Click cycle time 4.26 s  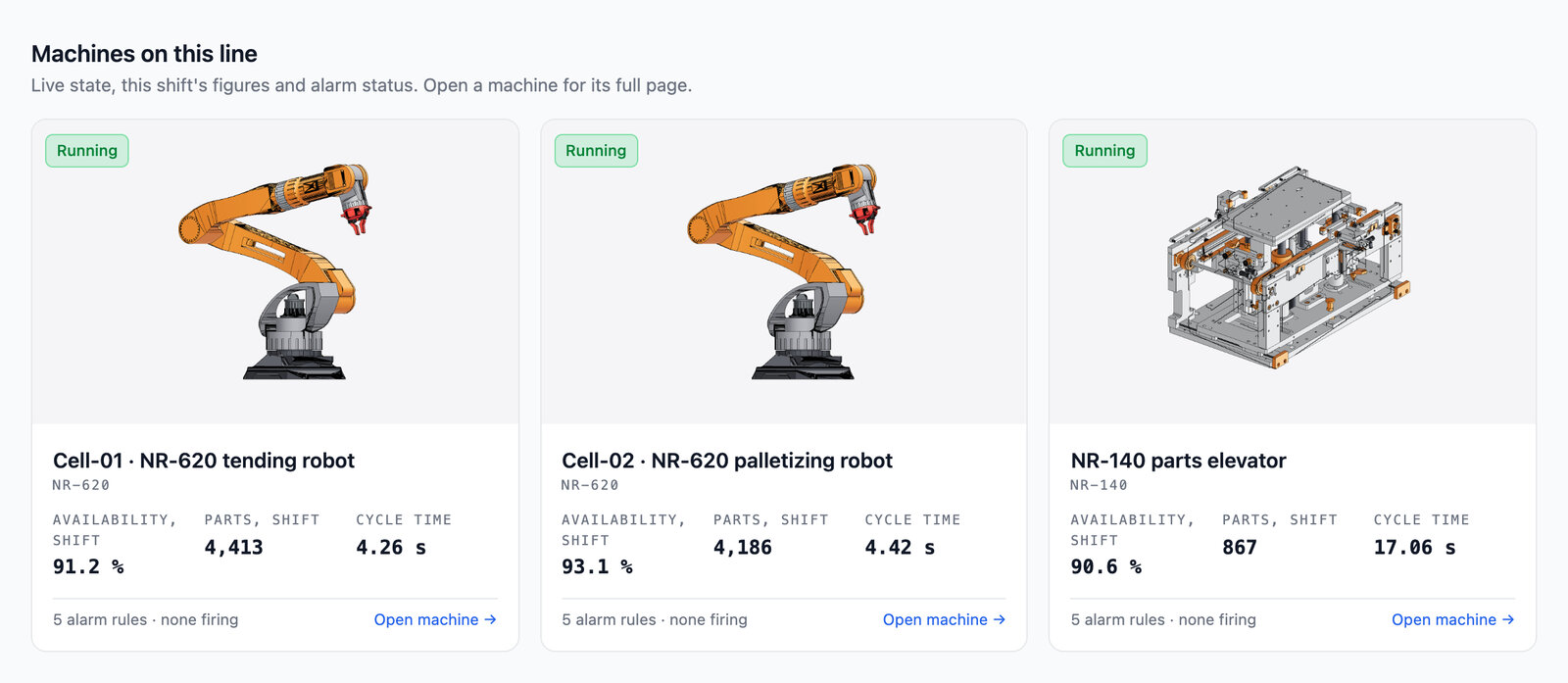(391, 548)
